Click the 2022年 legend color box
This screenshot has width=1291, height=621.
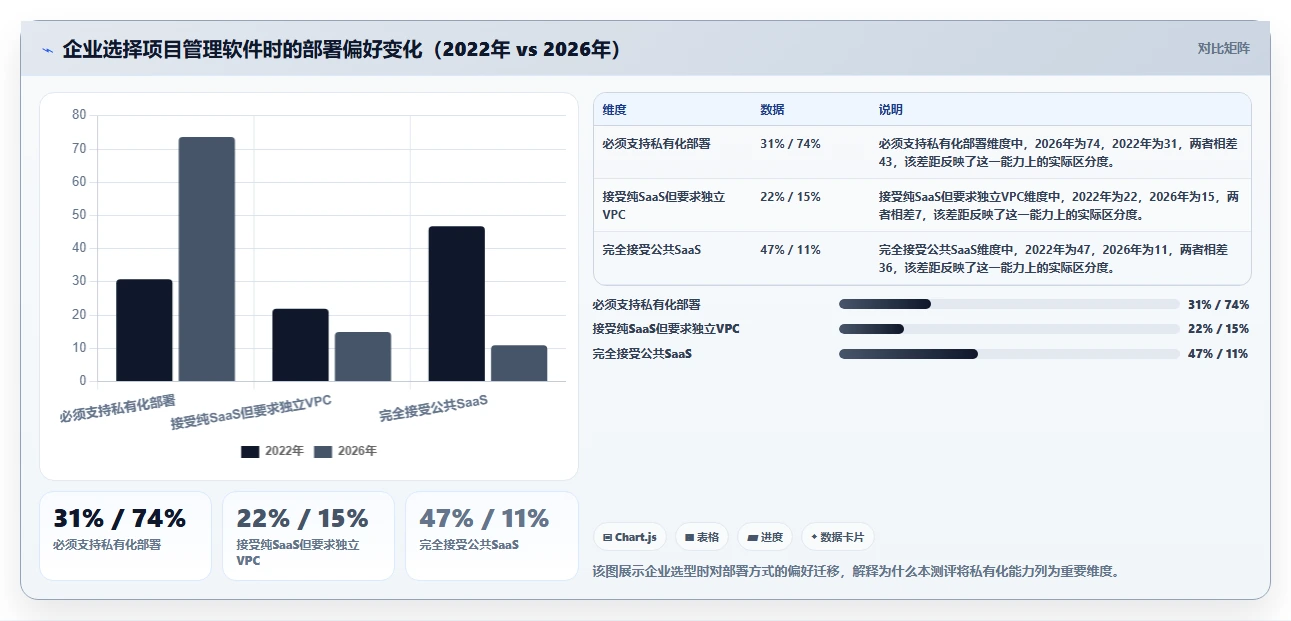(x=250, y=452)
